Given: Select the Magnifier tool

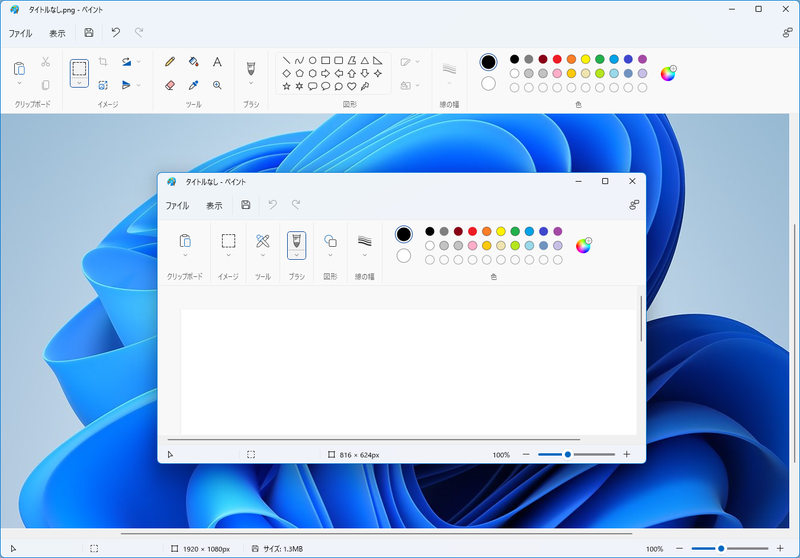Looking at the screenshot, I should (217, 85).
